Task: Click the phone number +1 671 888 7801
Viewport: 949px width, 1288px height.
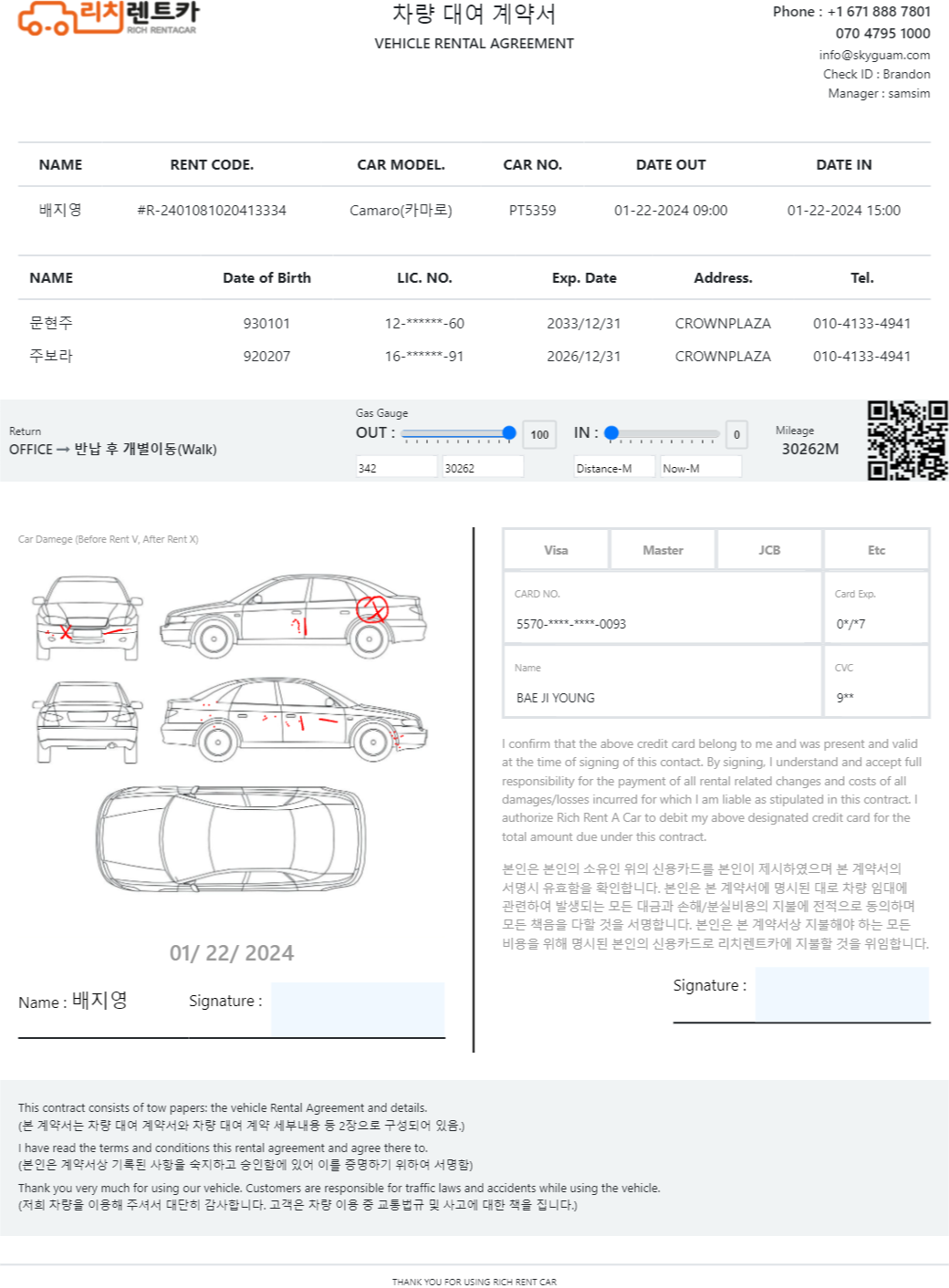Action: tap(879, 12)
